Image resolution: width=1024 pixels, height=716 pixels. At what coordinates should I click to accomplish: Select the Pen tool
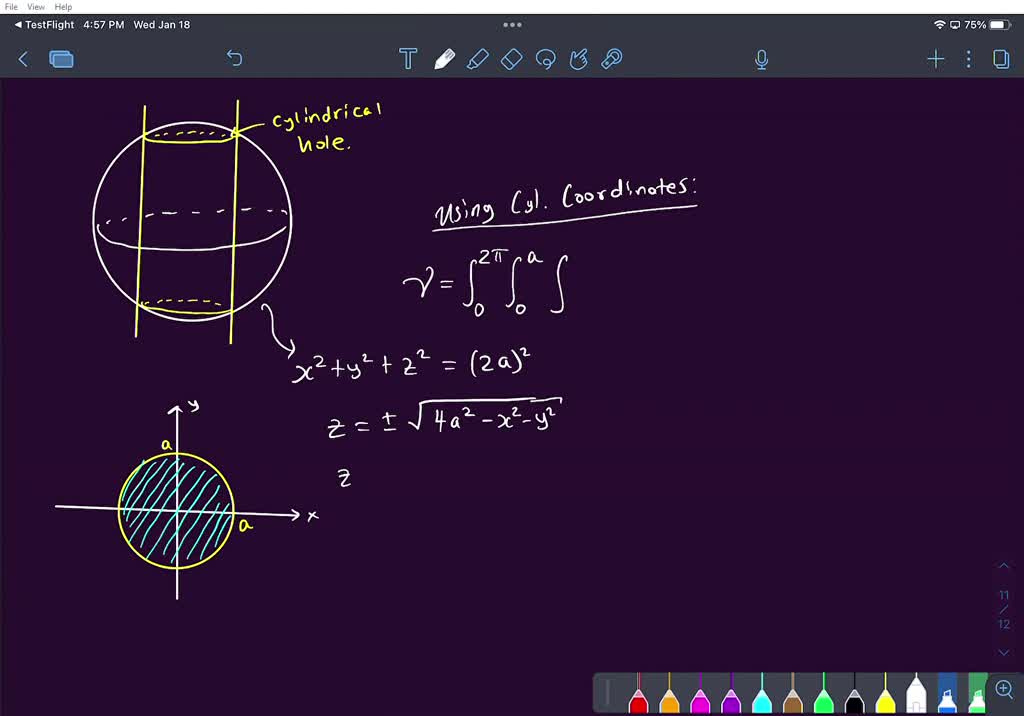pyautogui.click(x=444, y=59)
